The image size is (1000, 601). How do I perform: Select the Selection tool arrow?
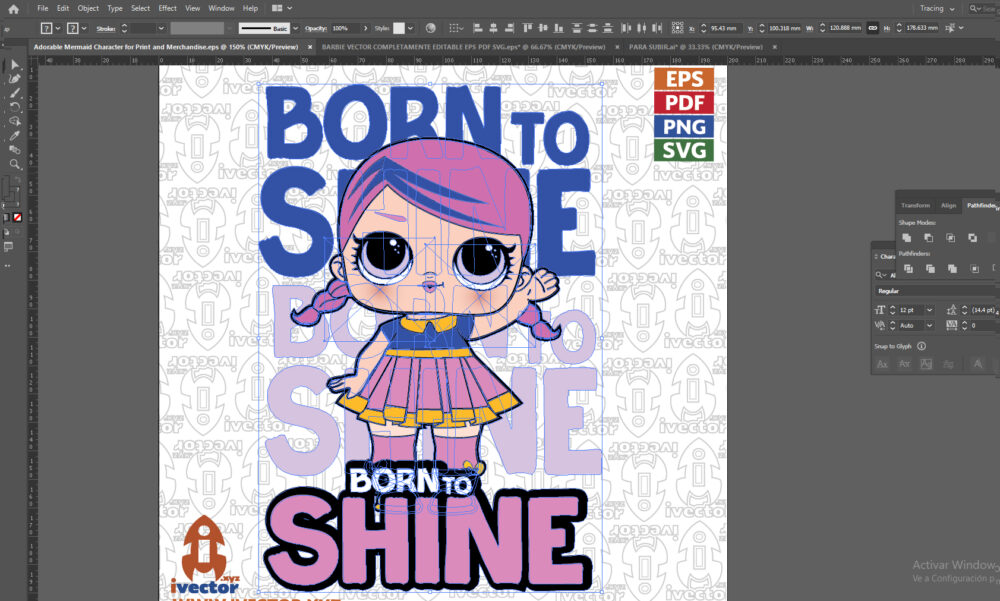click(x=15, y=65)
